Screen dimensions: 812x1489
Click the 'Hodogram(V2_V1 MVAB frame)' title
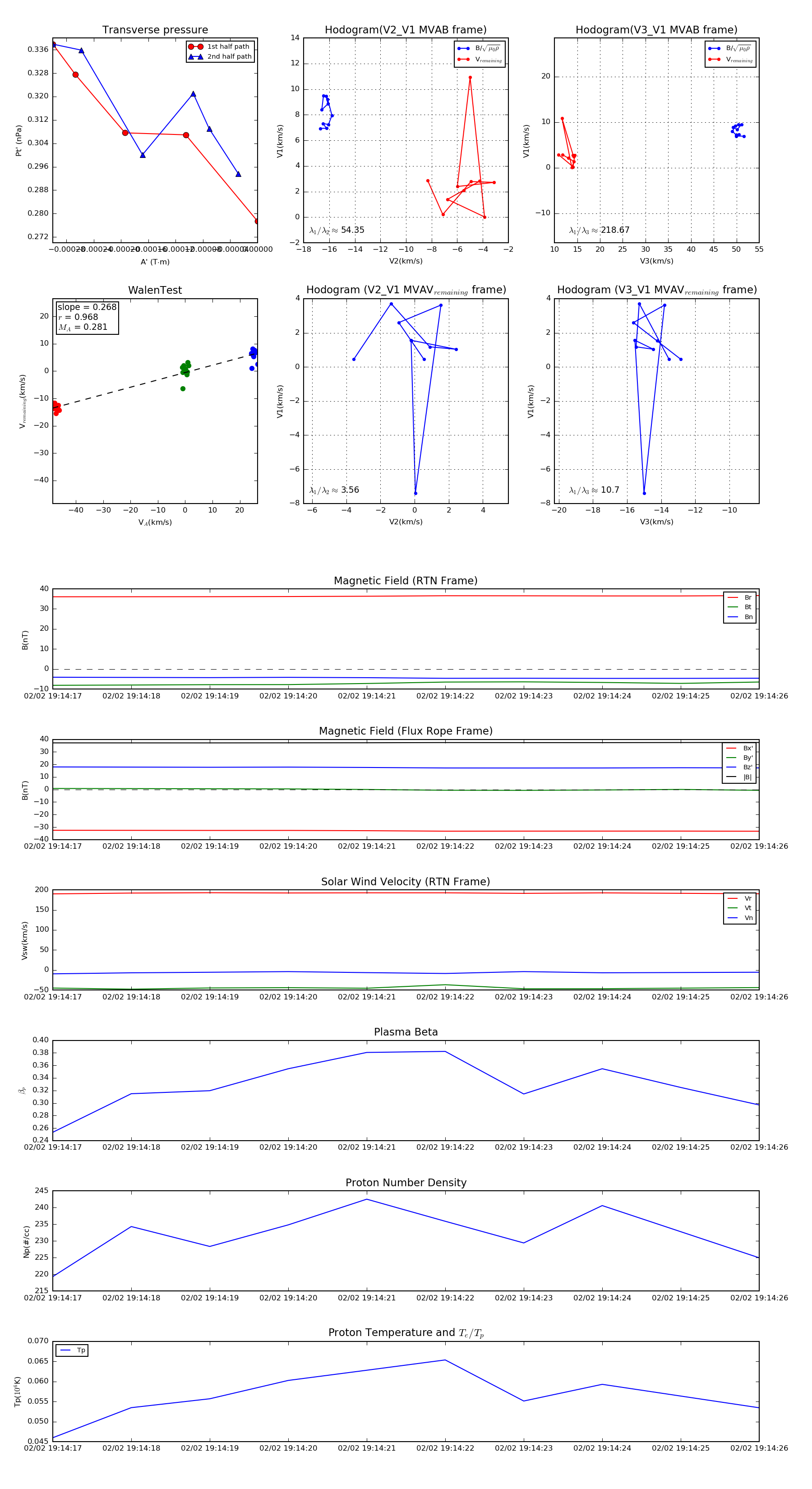click(406, 30)
